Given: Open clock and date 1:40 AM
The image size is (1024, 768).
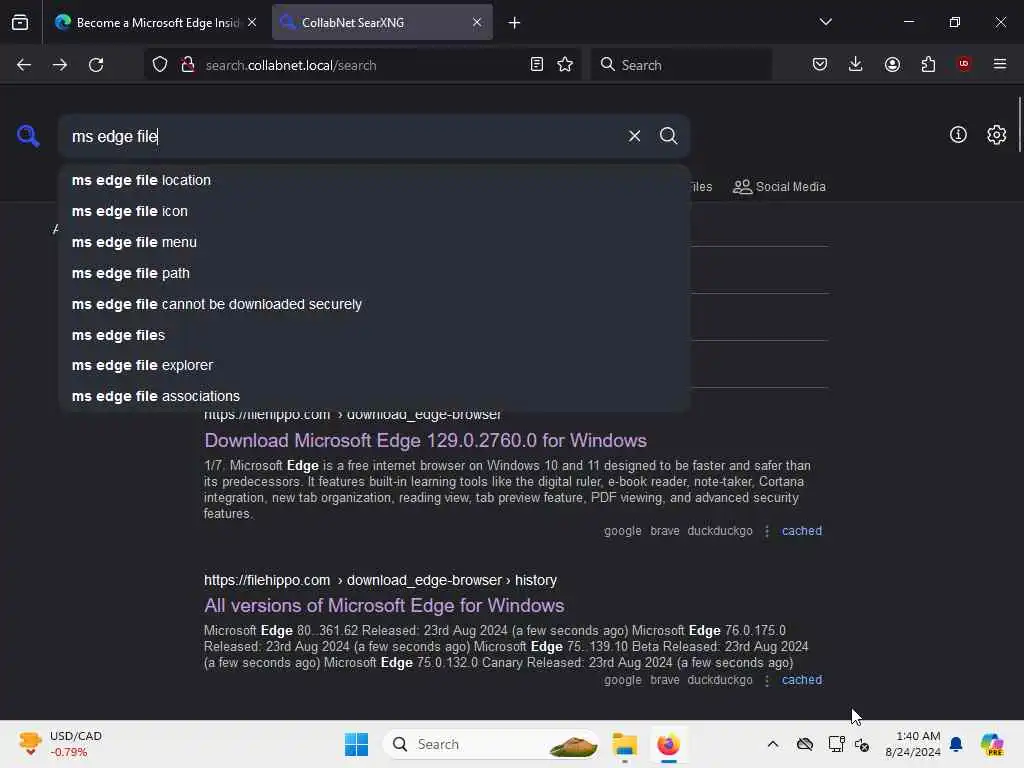Looking at the screenshot, I should (913, 744).
